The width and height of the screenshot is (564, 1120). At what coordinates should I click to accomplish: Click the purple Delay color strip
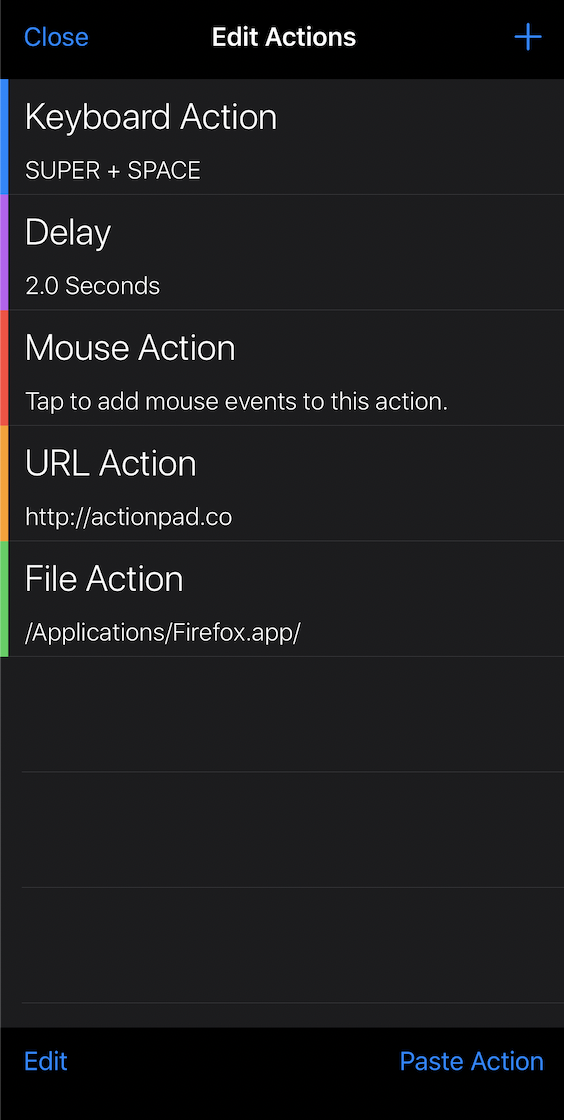click(x=4, y=252)
